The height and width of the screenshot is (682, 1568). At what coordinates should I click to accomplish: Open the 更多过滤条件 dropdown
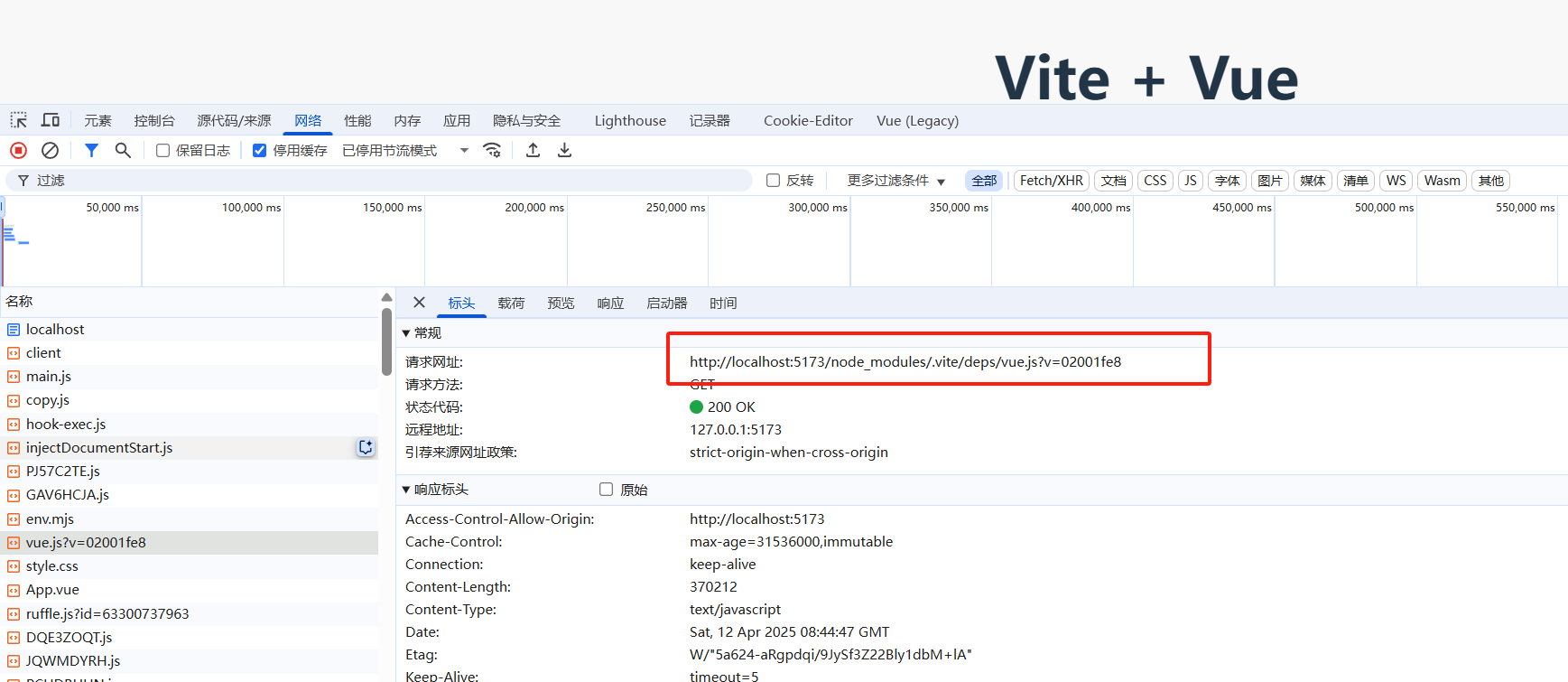895,181
